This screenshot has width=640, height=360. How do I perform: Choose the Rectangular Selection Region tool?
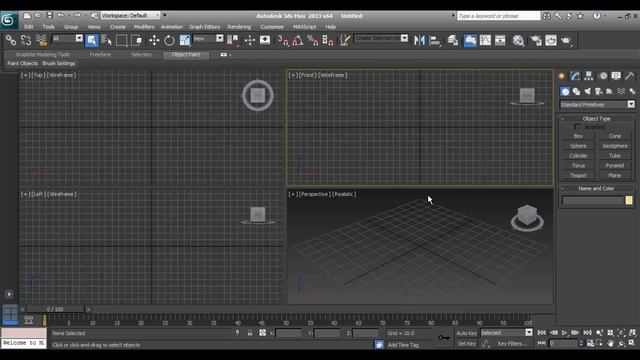click(122, 40)
